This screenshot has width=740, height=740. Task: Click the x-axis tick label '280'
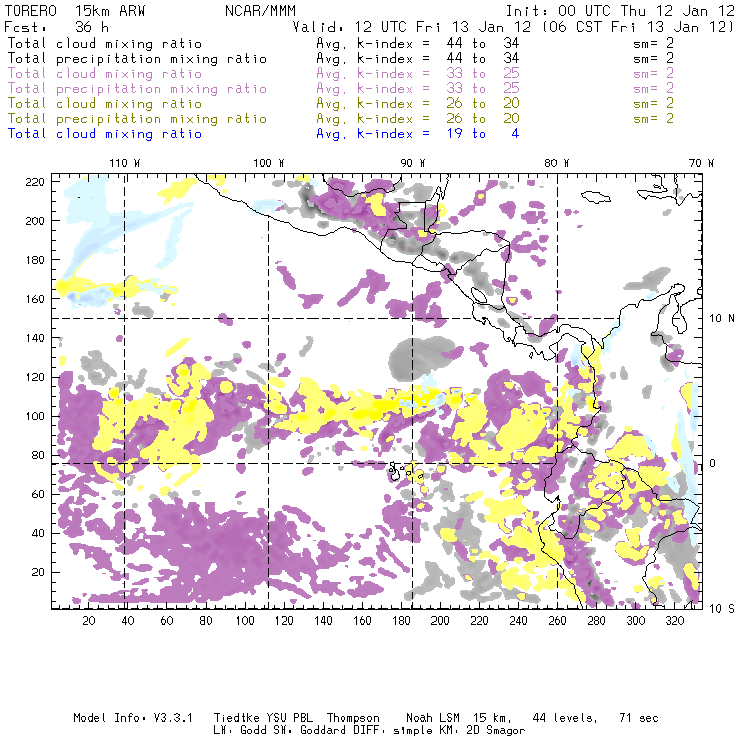coord(597,621)
